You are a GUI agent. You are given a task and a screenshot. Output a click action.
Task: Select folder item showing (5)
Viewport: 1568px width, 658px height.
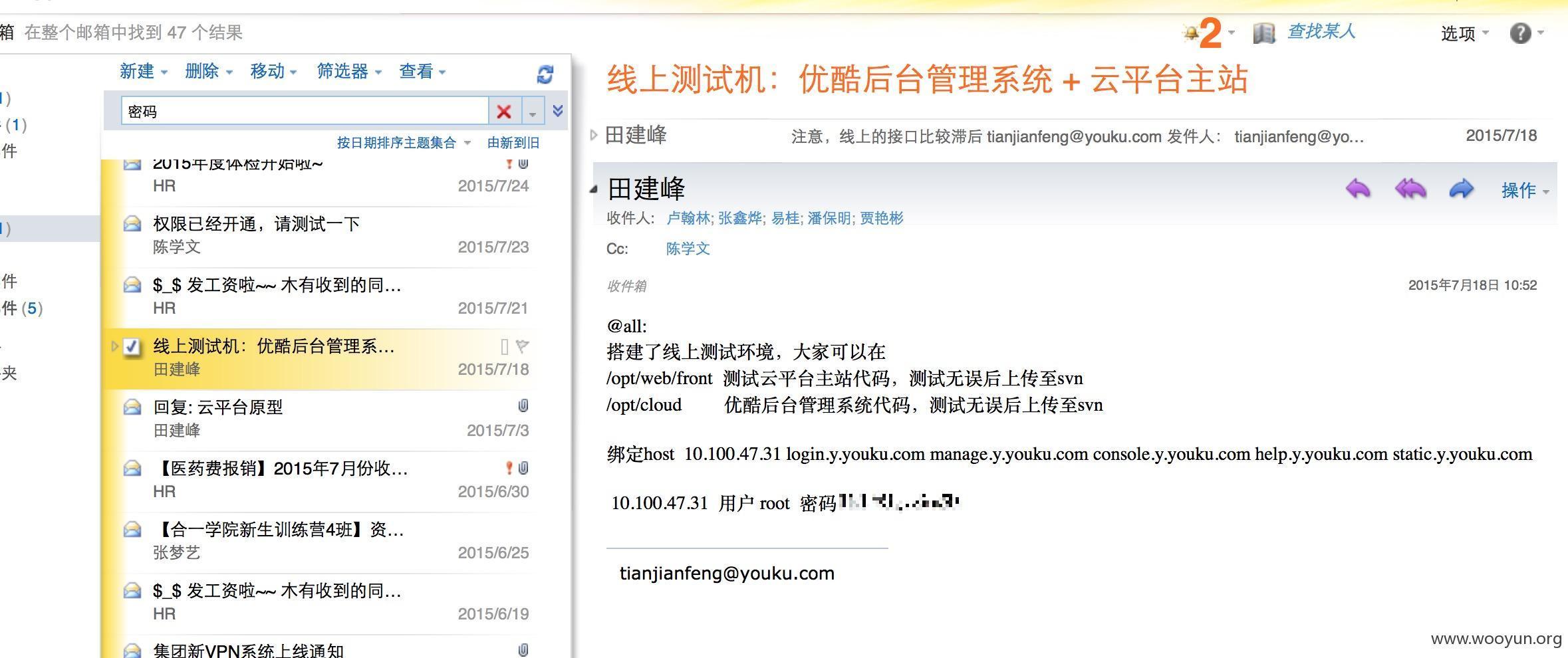tap(22, 308)
